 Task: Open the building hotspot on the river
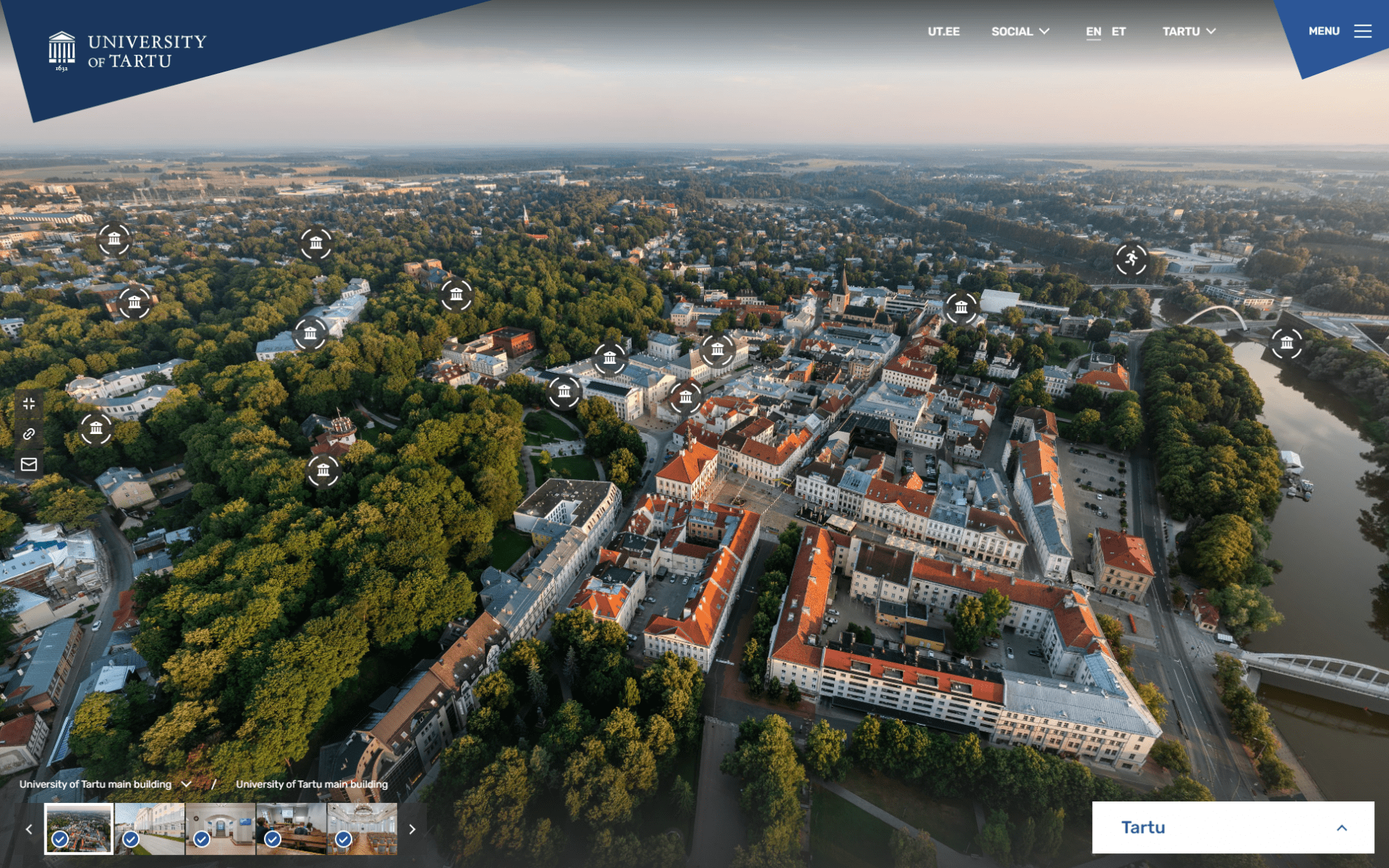(x=1286, y=343)
